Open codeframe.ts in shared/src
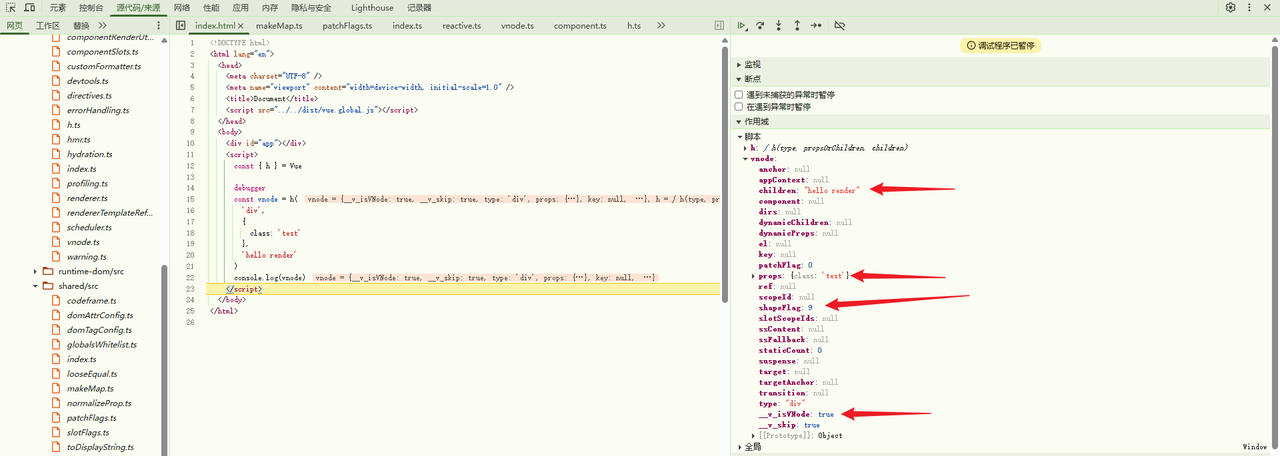Image resolution: width=1280 pixels, height=456 pixels. coord(91,300)
